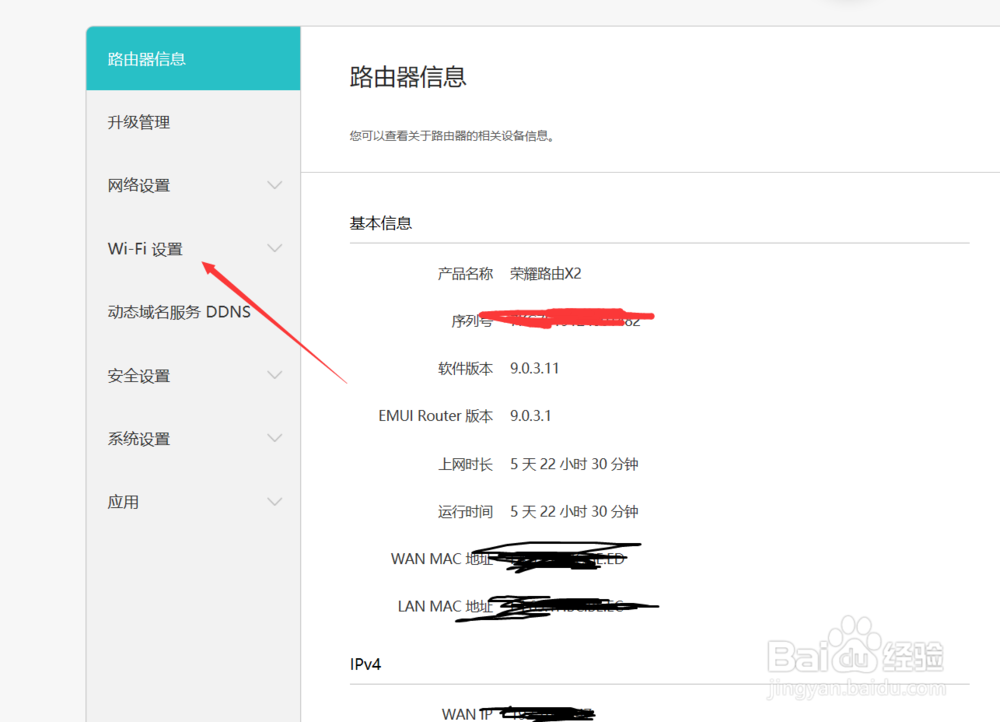The width and height of the screenshot is (1000, 722).
Task: Click the software version value 9.0.3.11
Action: click(534, 368)
